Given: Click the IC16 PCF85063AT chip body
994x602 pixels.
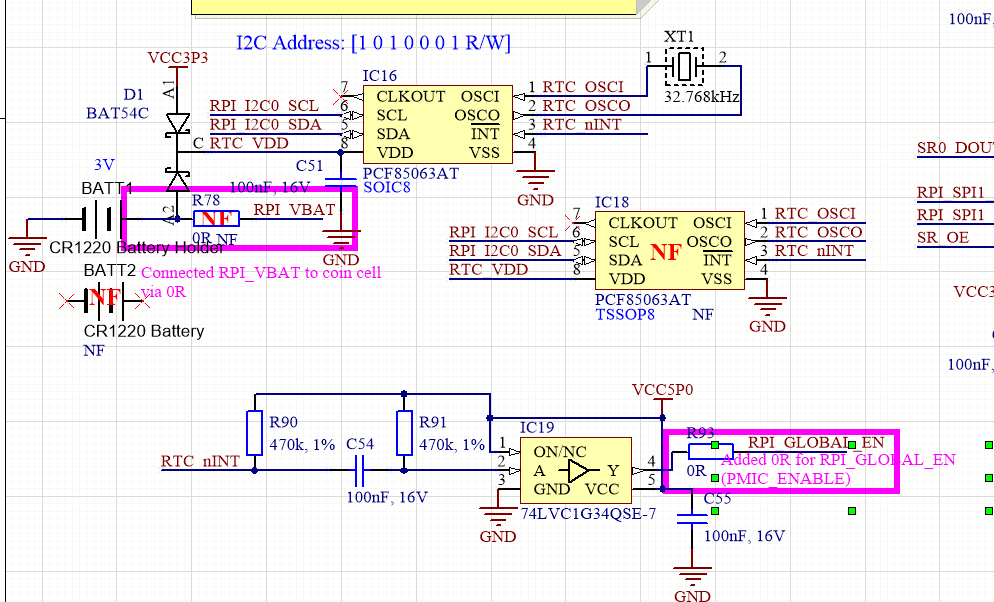Looking at the screenshot, I should [436, 124].
